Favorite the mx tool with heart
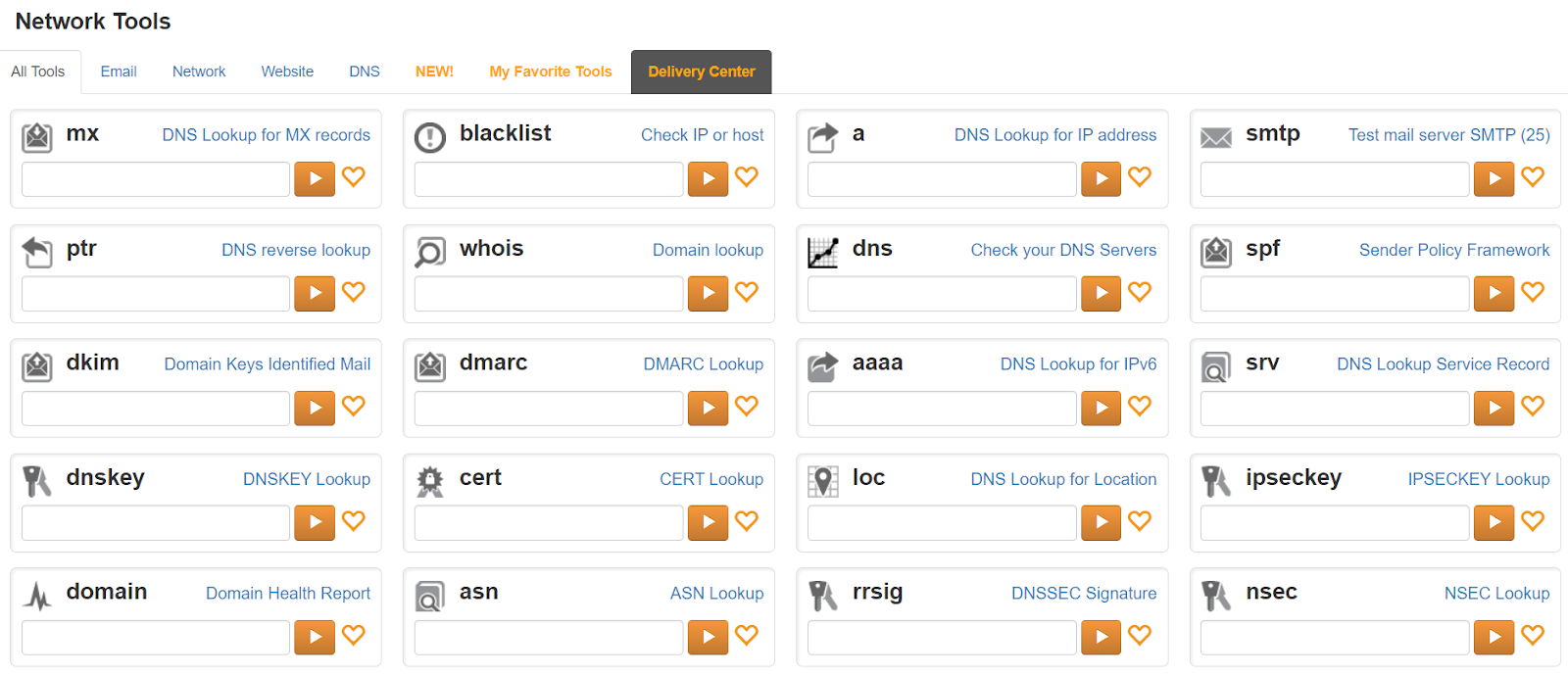Screen dimensions: 1568x675 [x=354, y=177]
